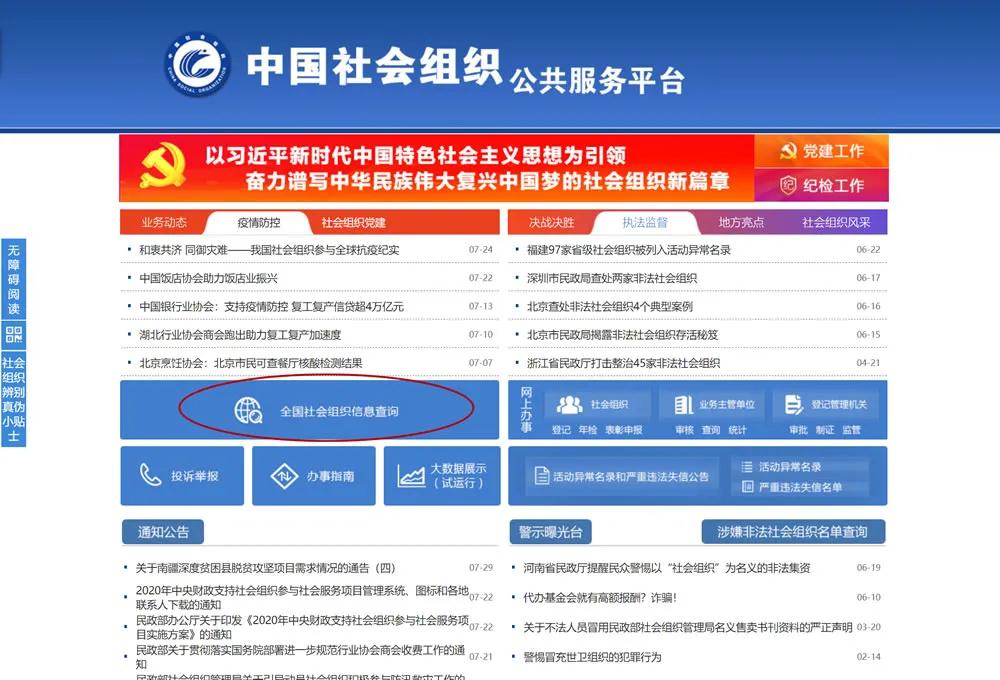The height and width of the screenshot is (680, 1000).
Task: Click the 登记管理机关 document icon
Action: coord(794,404)
